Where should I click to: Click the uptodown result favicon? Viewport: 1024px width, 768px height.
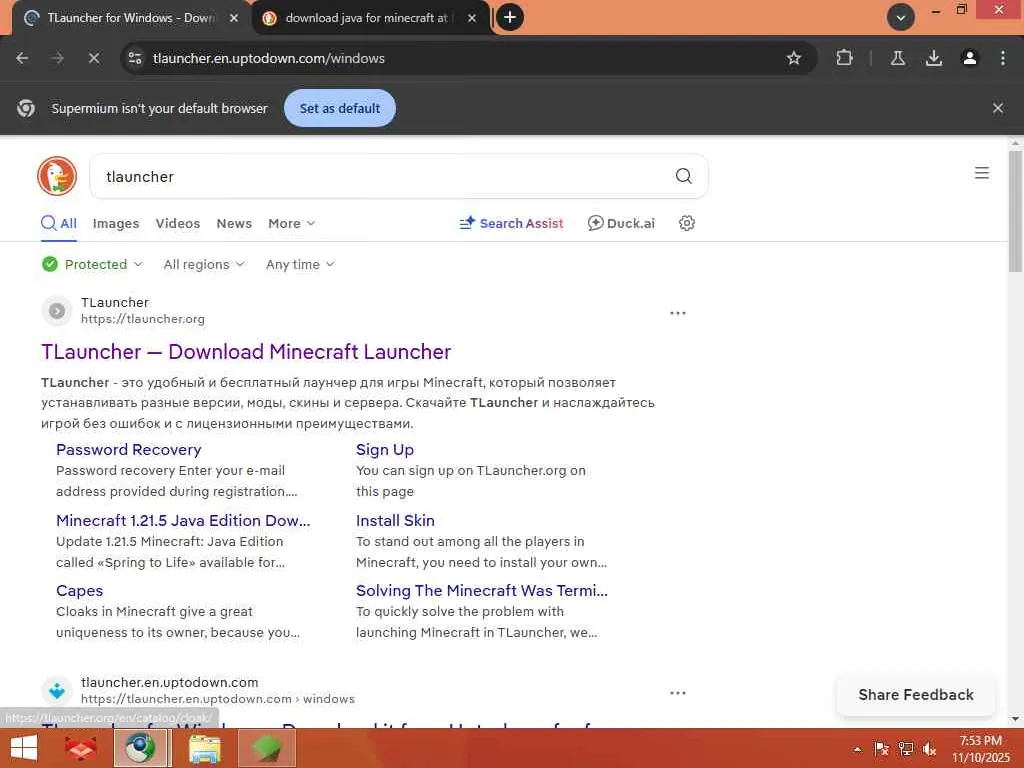click(x=57, y=691)
